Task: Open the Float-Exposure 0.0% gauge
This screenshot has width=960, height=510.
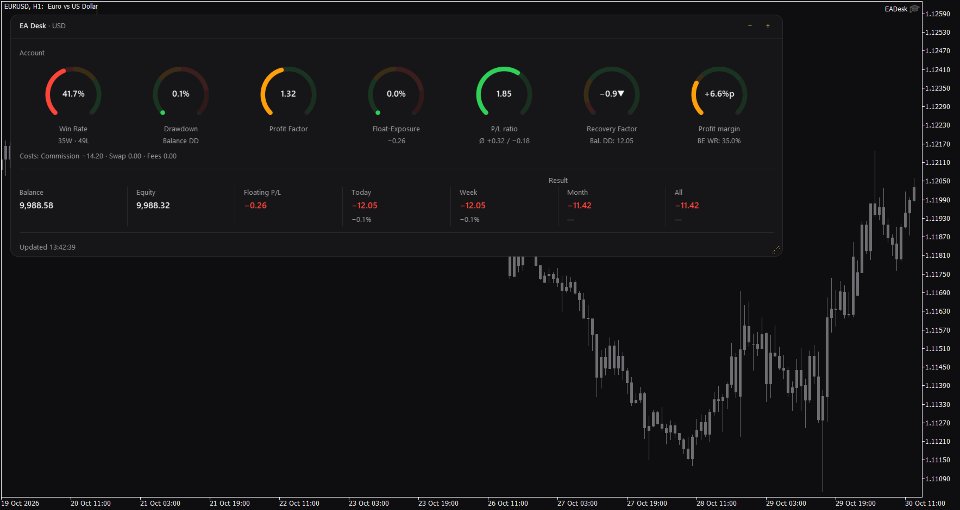Action: coord(396,92)
